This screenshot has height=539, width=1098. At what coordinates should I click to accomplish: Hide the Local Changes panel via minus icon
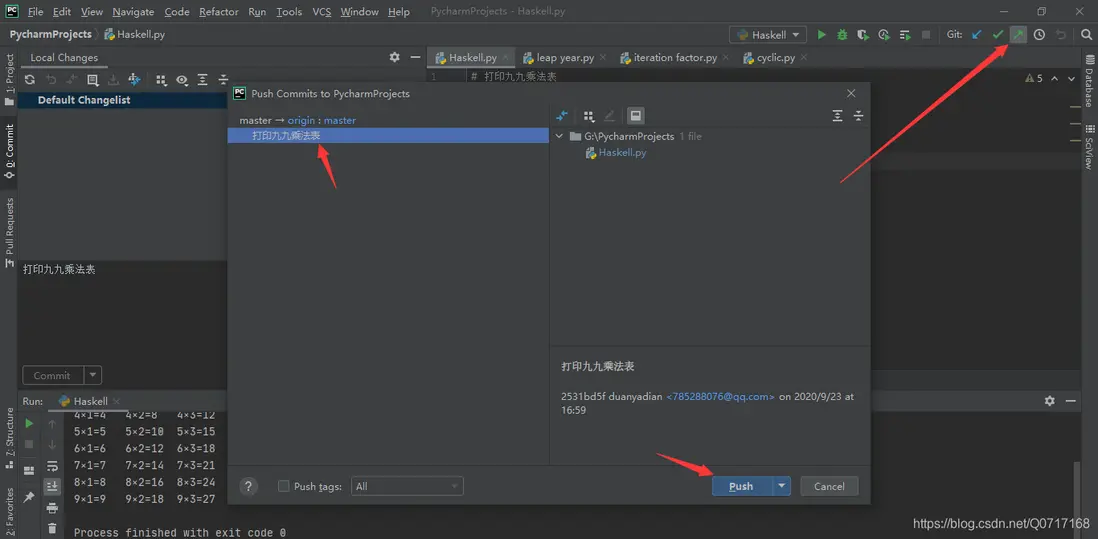(415, 57)
